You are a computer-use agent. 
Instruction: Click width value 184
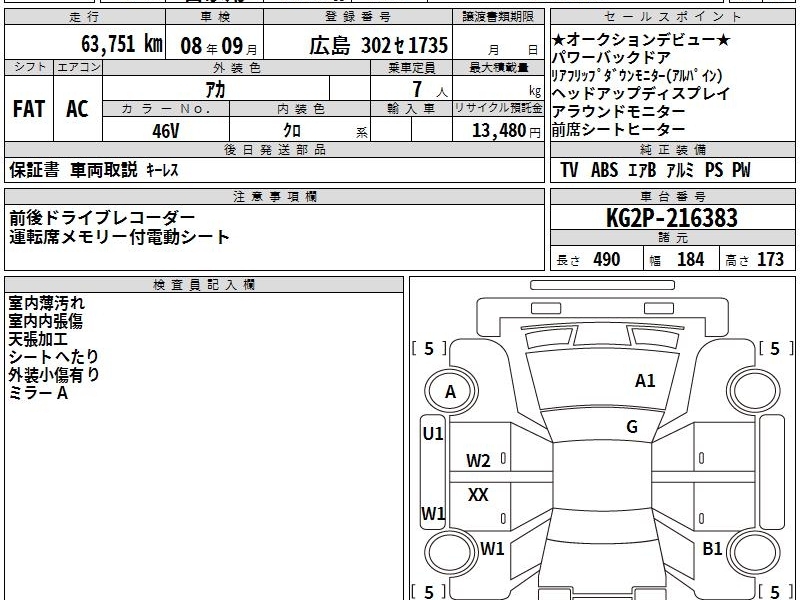coord(691,259)
